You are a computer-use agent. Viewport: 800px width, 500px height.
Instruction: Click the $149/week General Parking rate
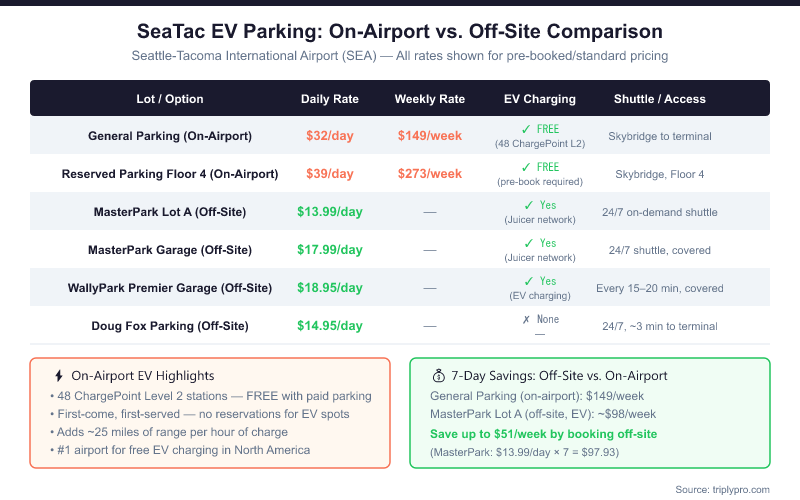tap(430, 136)
